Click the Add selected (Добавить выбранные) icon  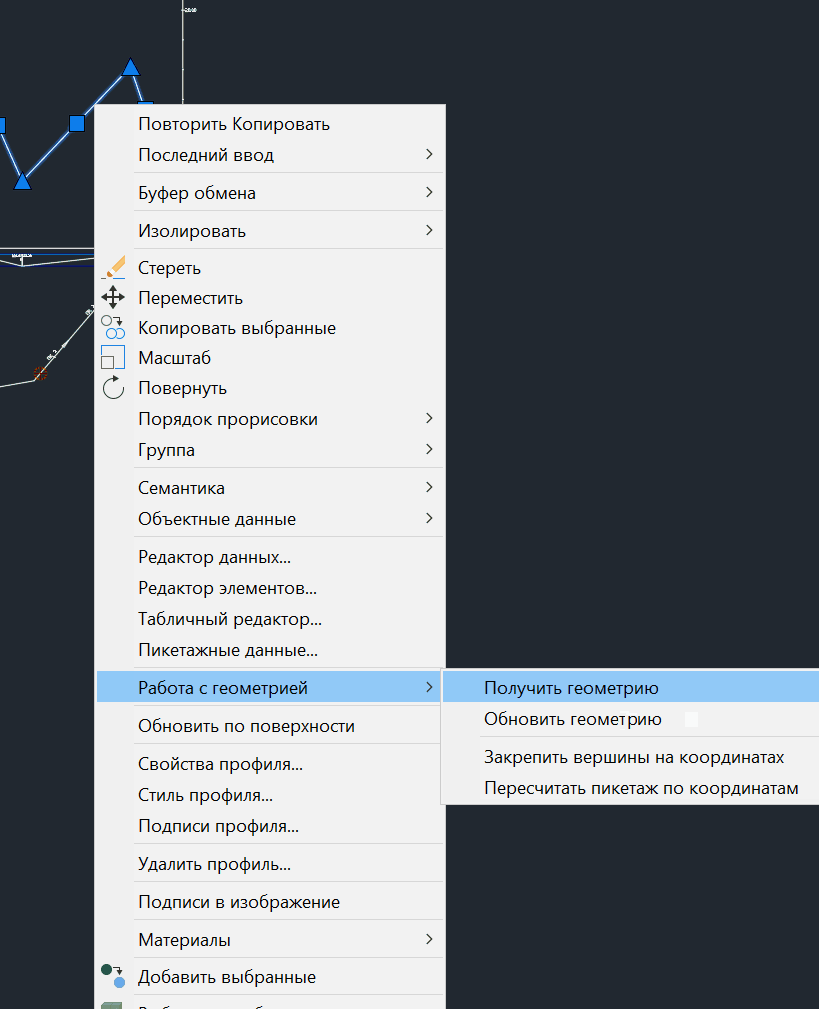pos(114,976)
